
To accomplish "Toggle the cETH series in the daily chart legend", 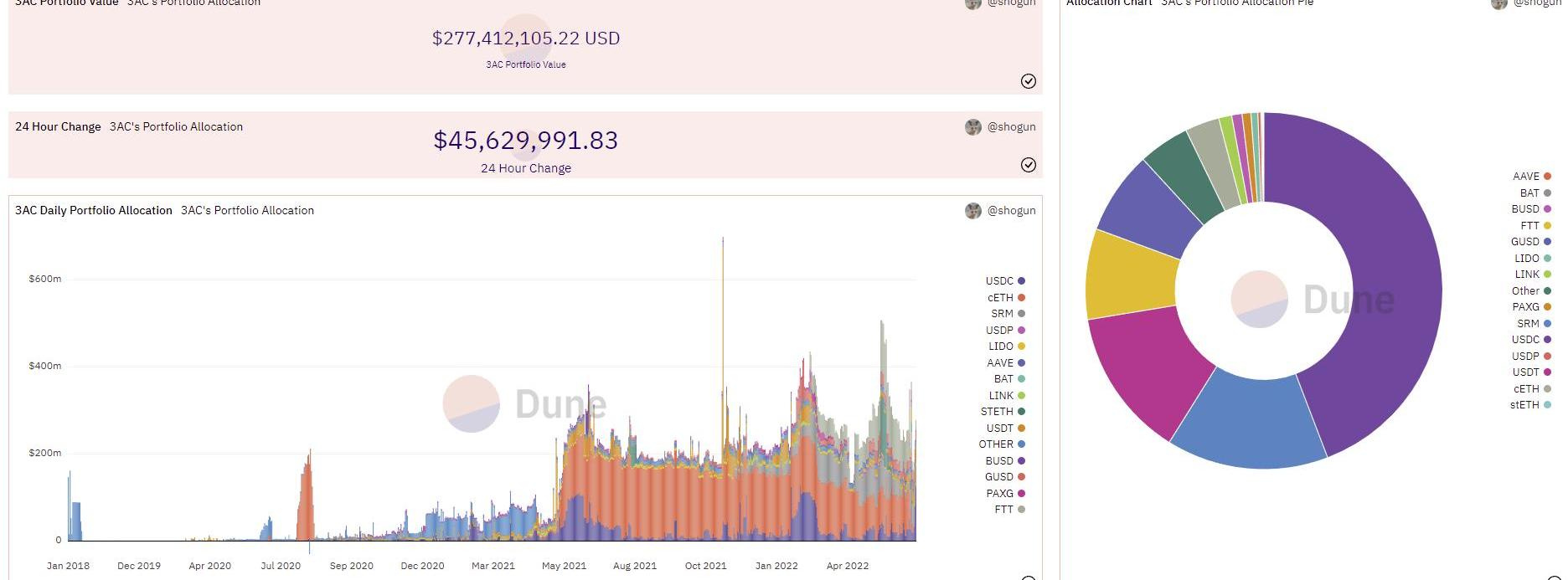I will point(1006,298).
